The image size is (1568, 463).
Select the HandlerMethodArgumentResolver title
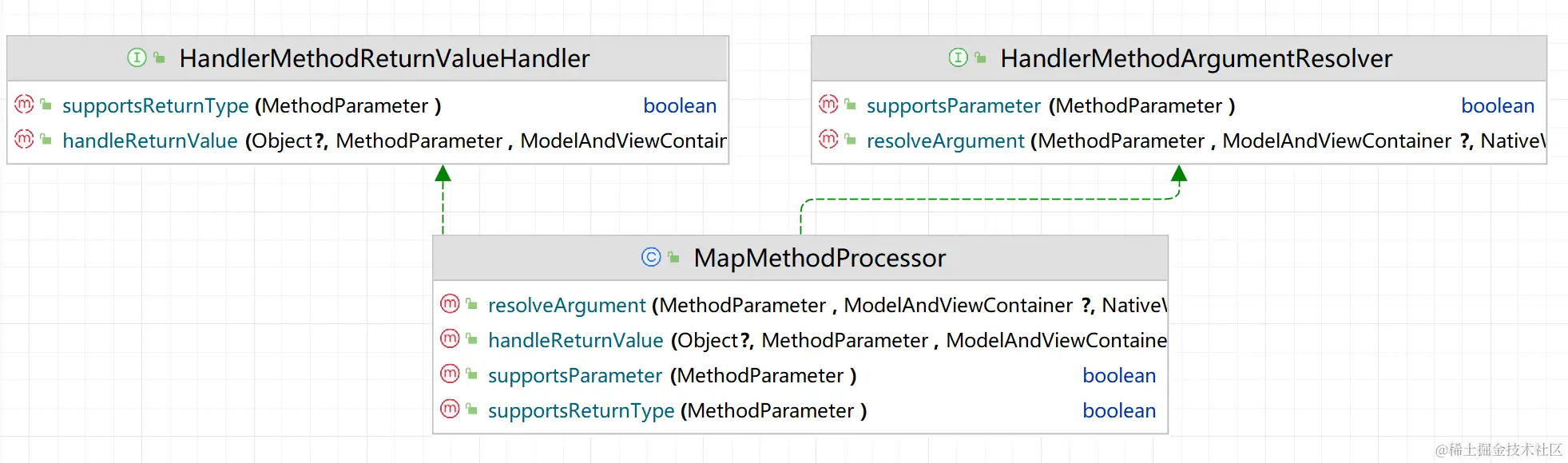tap(1196, 58)
